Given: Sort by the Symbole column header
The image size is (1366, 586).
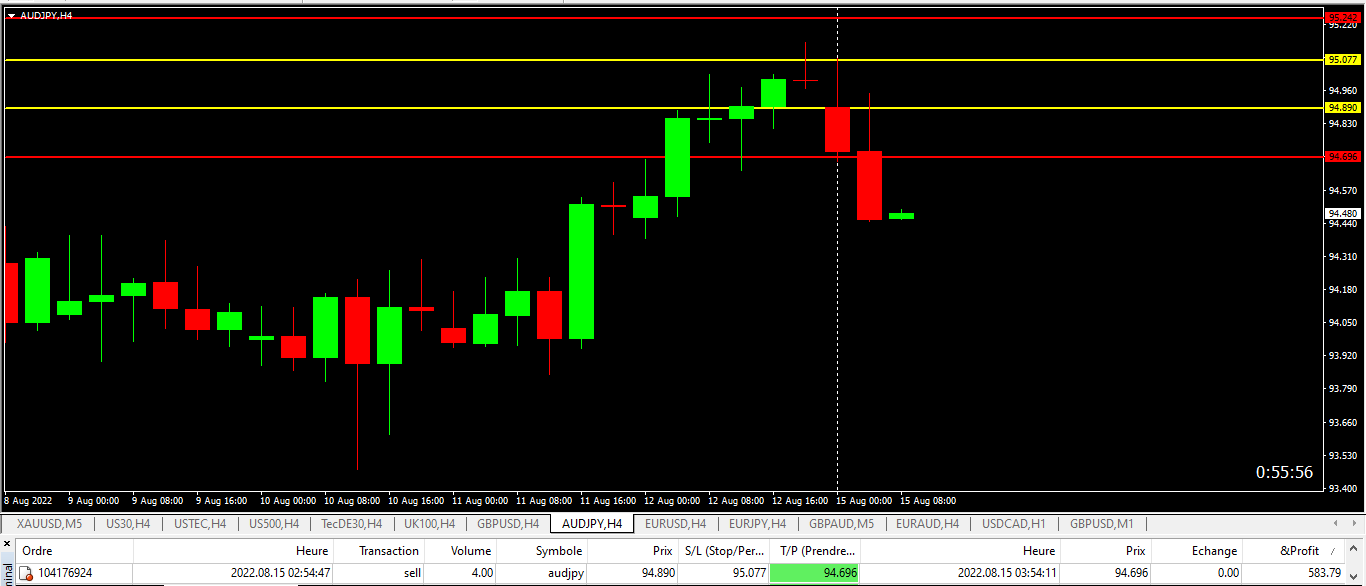Looking at the screenshot, I should pyautogui.click(x=542, y=551).
